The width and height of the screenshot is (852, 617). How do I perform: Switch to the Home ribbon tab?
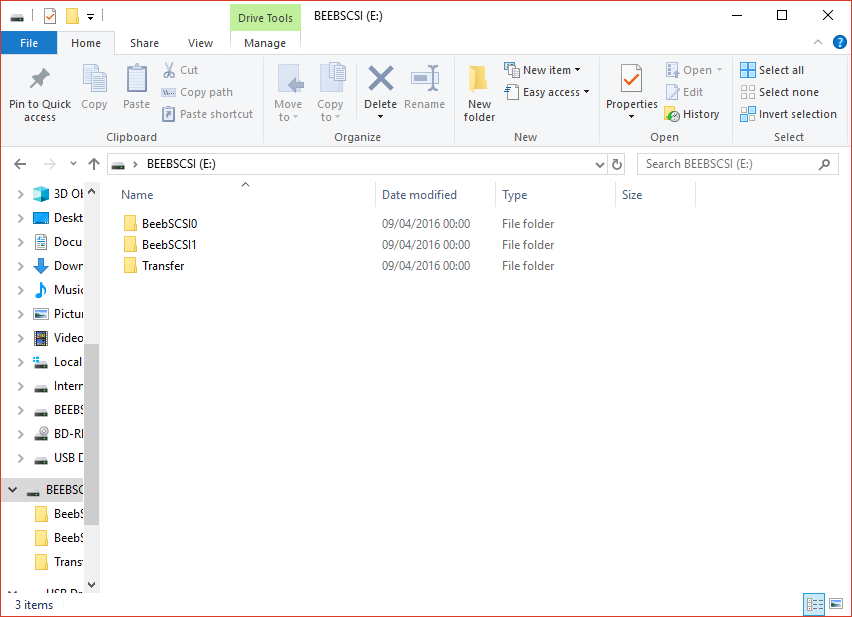[86, 43]
